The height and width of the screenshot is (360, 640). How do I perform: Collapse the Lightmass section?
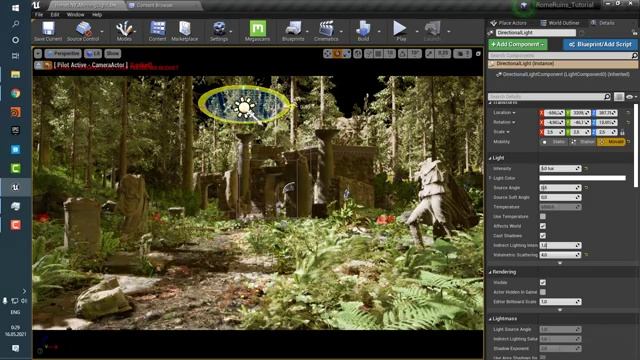(x=490, y=319)
